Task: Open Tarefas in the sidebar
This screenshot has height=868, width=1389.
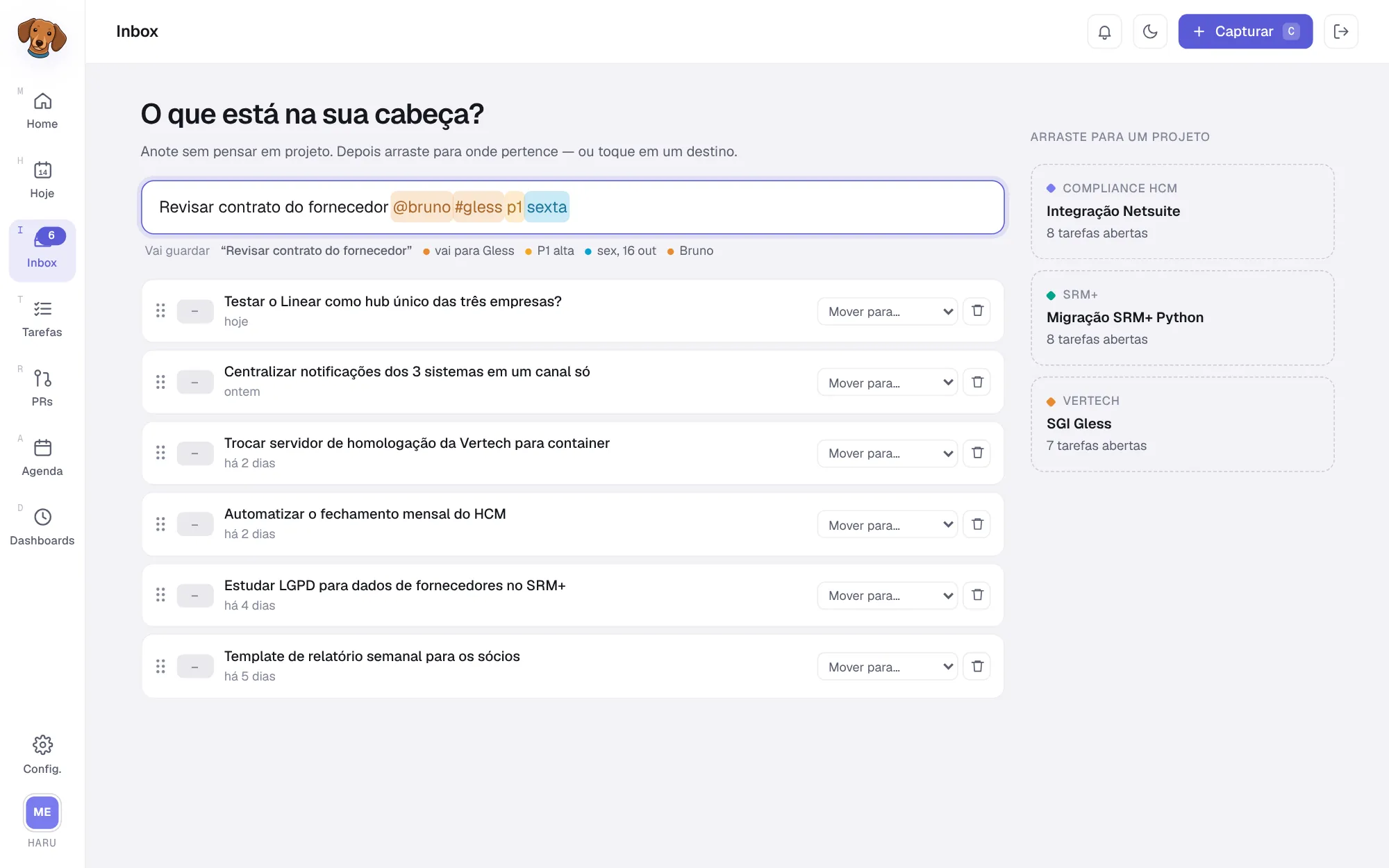Action: (x=42, y=319)
